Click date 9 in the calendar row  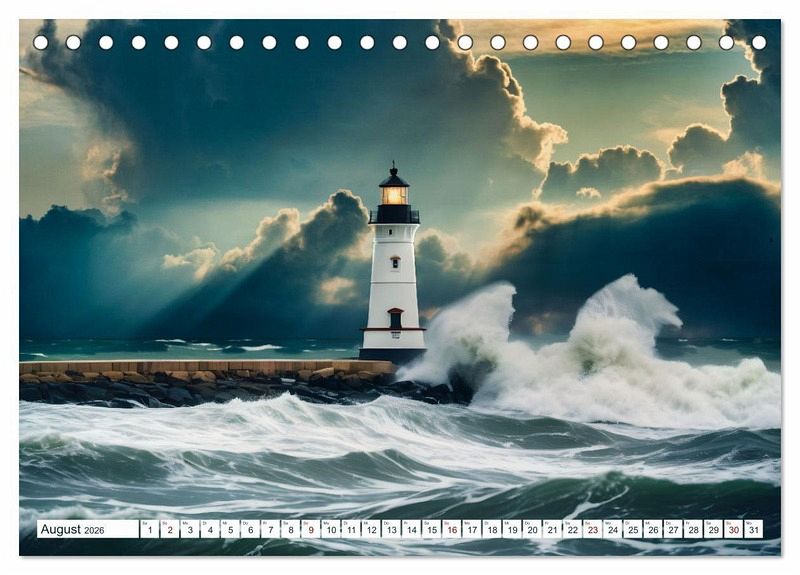coord(310,530)
